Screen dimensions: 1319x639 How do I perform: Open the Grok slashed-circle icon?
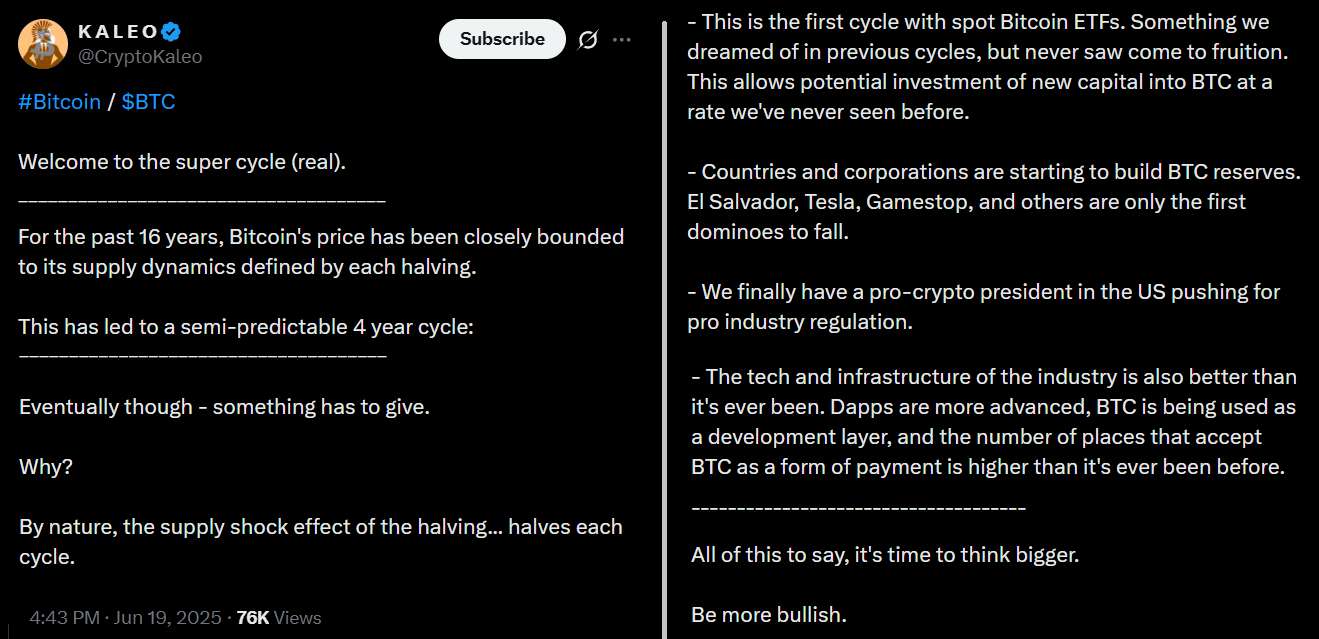pyautogui.click(x=588, y=39)
